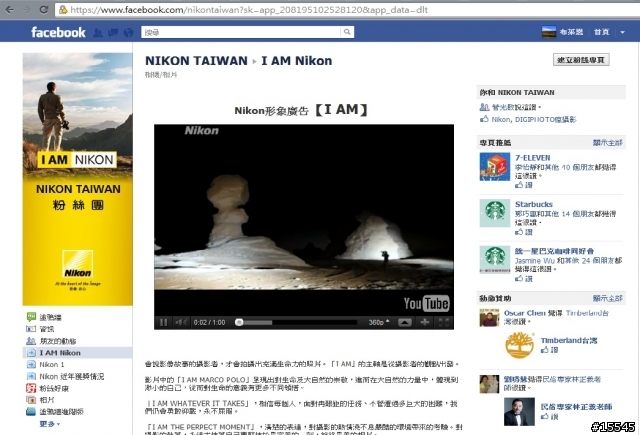Screen dimensions: 640x435
Task: Click the YouTube logo on video
Action: [427, 303]
